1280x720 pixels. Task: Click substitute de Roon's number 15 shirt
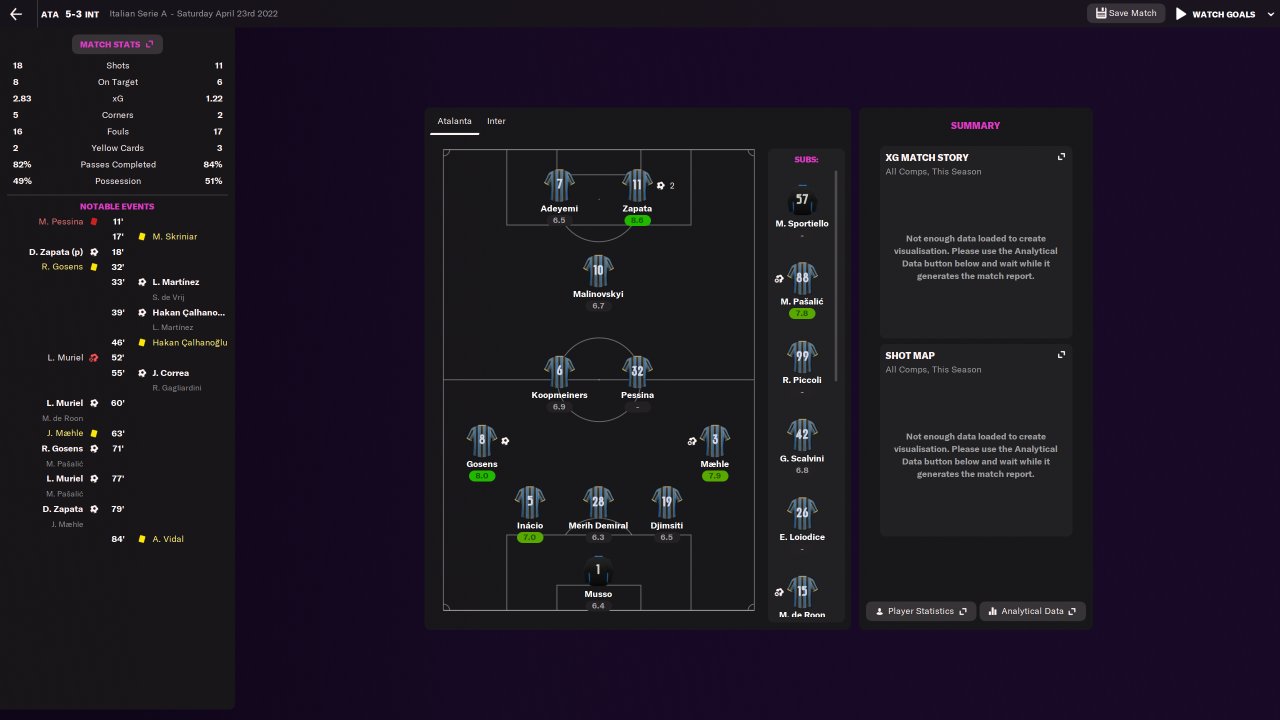(802, 592)
